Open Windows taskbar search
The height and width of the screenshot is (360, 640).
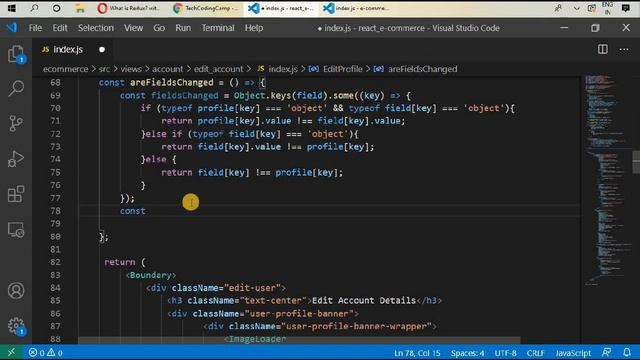click(x=34, y=8)
